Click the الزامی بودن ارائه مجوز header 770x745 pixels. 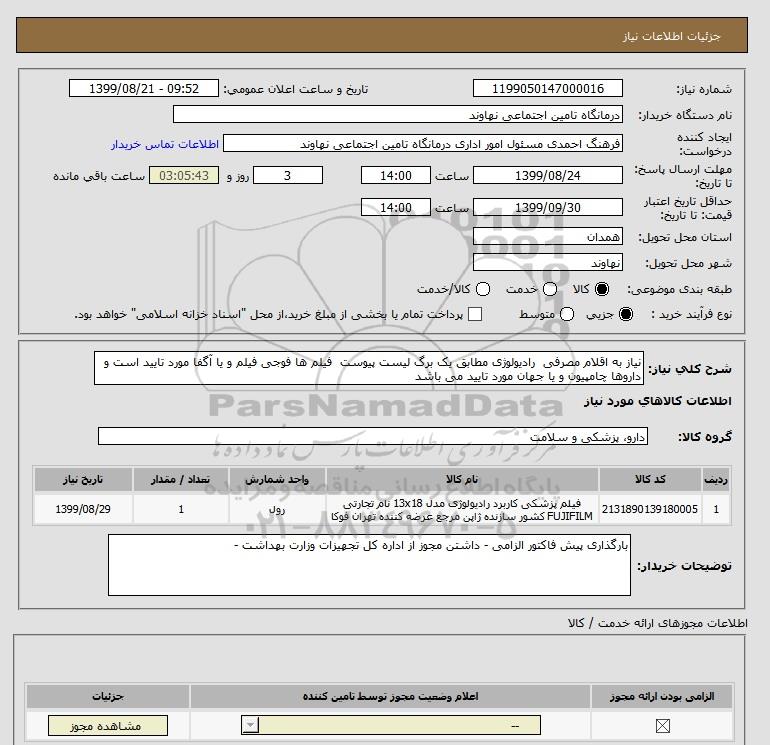point(662,696)
